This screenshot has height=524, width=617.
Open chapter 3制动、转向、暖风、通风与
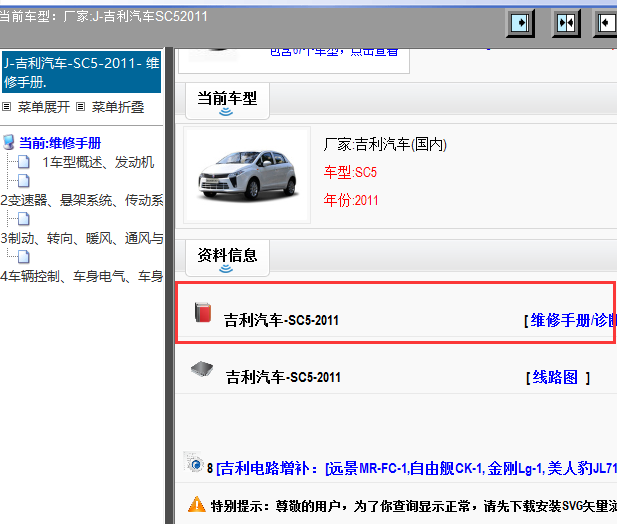coord(82,238)
